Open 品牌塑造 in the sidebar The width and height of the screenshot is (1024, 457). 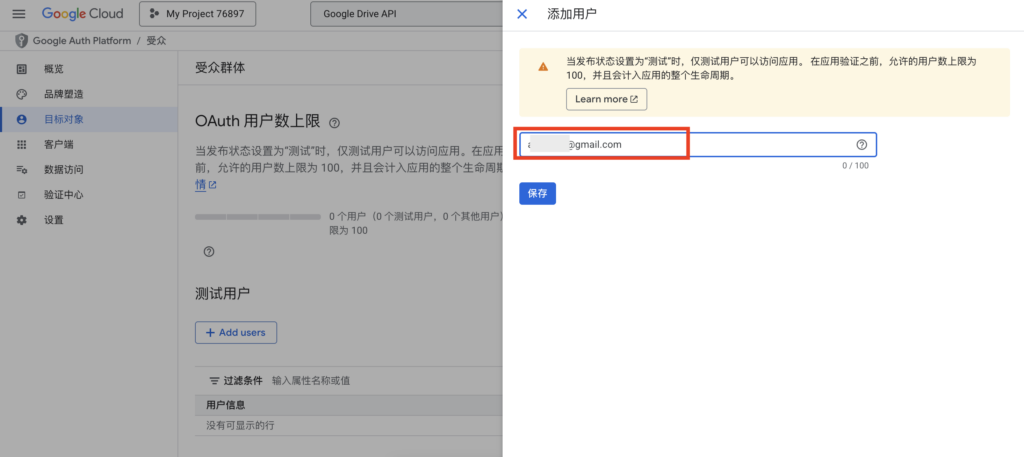click(x=63, y=94)
